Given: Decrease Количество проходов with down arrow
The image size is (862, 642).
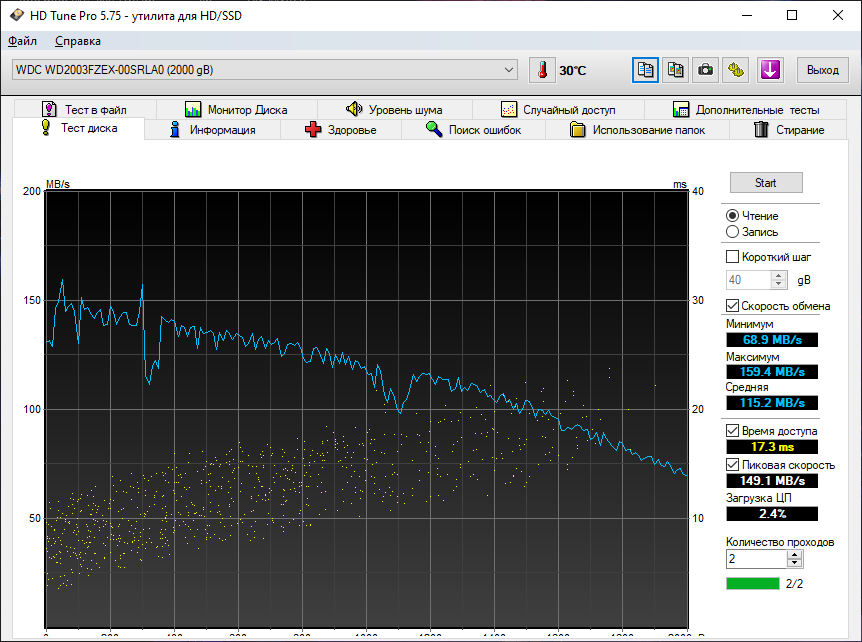Looking at the screenshot, I should point(794,563).
